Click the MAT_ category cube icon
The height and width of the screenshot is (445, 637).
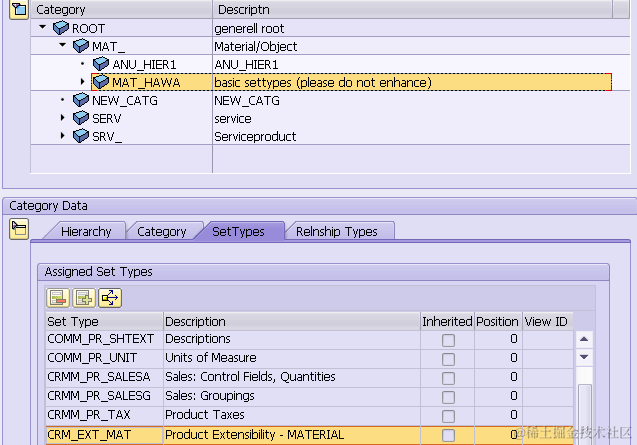[81, 46]
